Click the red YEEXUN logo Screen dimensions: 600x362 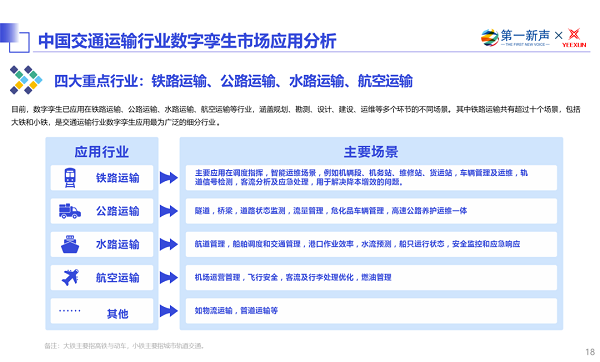click(x=574, y=38)
